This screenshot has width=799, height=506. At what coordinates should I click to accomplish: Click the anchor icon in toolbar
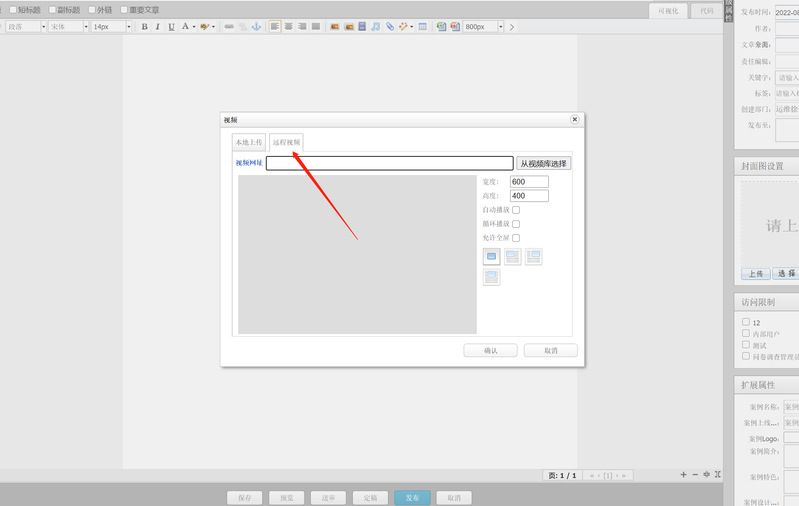(x=255, y=27)
